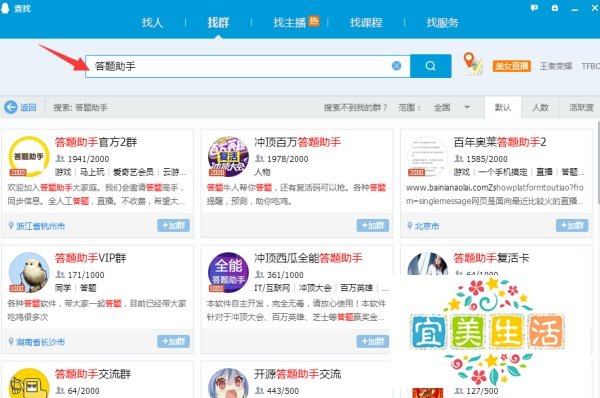The height and width of the screenshot is (398, 600).
Task: Open yellow avatar of 答题助手交流群
Action: click(29, 383)
